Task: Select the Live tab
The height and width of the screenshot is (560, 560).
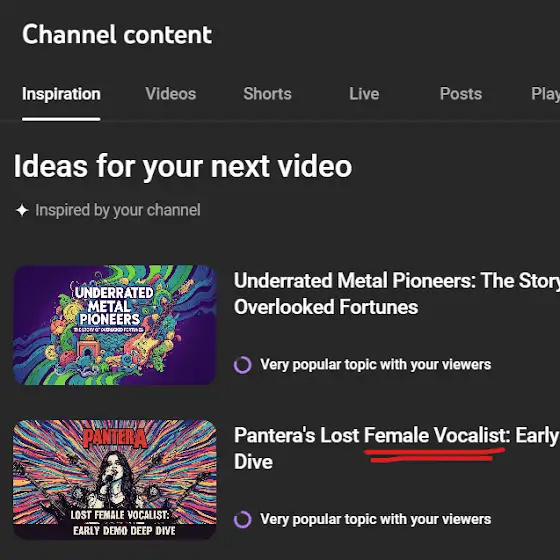Action: tap(364, 94)
